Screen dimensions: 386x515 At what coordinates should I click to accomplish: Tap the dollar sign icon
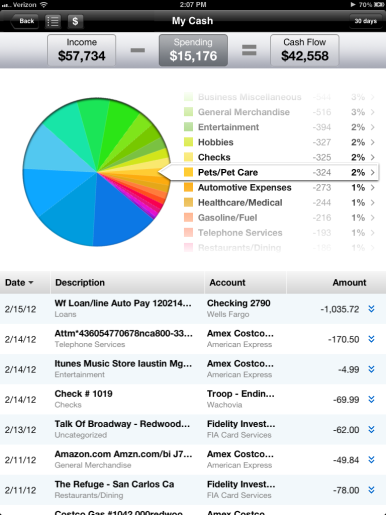[75, 21]
